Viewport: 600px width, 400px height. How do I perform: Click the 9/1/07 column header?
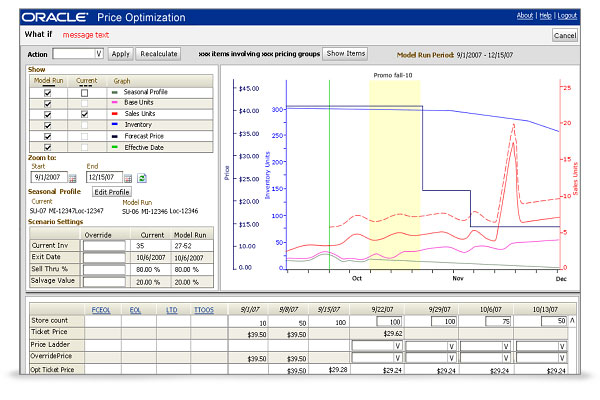(250, 309)
